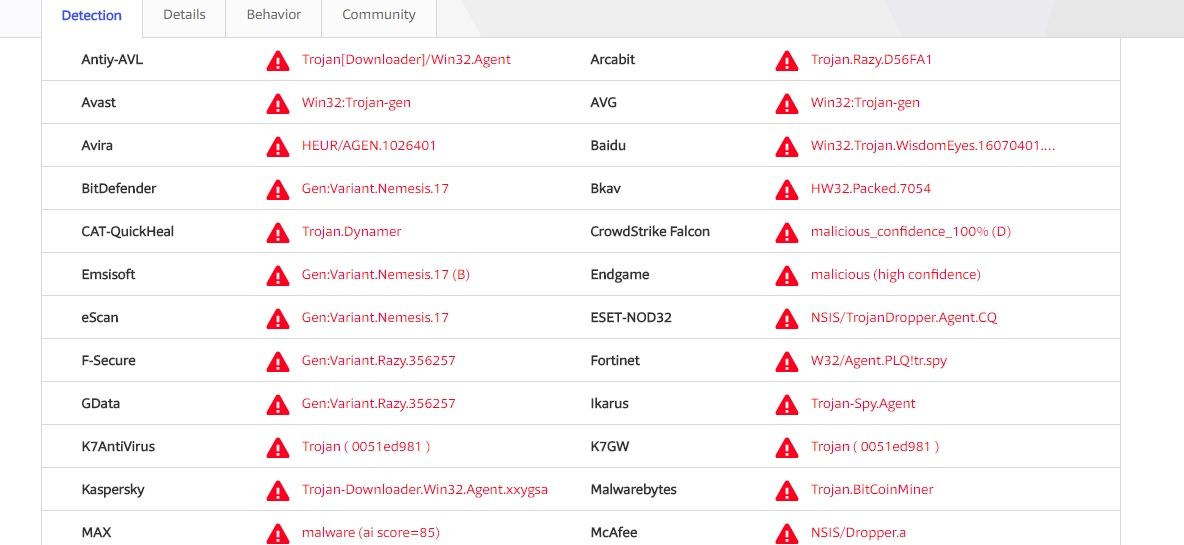Image resolution: width=1184 pixels, height=545 pixels.
Task: Click the warning triangle for Kaspersky
Action: (x=277, y=491)
